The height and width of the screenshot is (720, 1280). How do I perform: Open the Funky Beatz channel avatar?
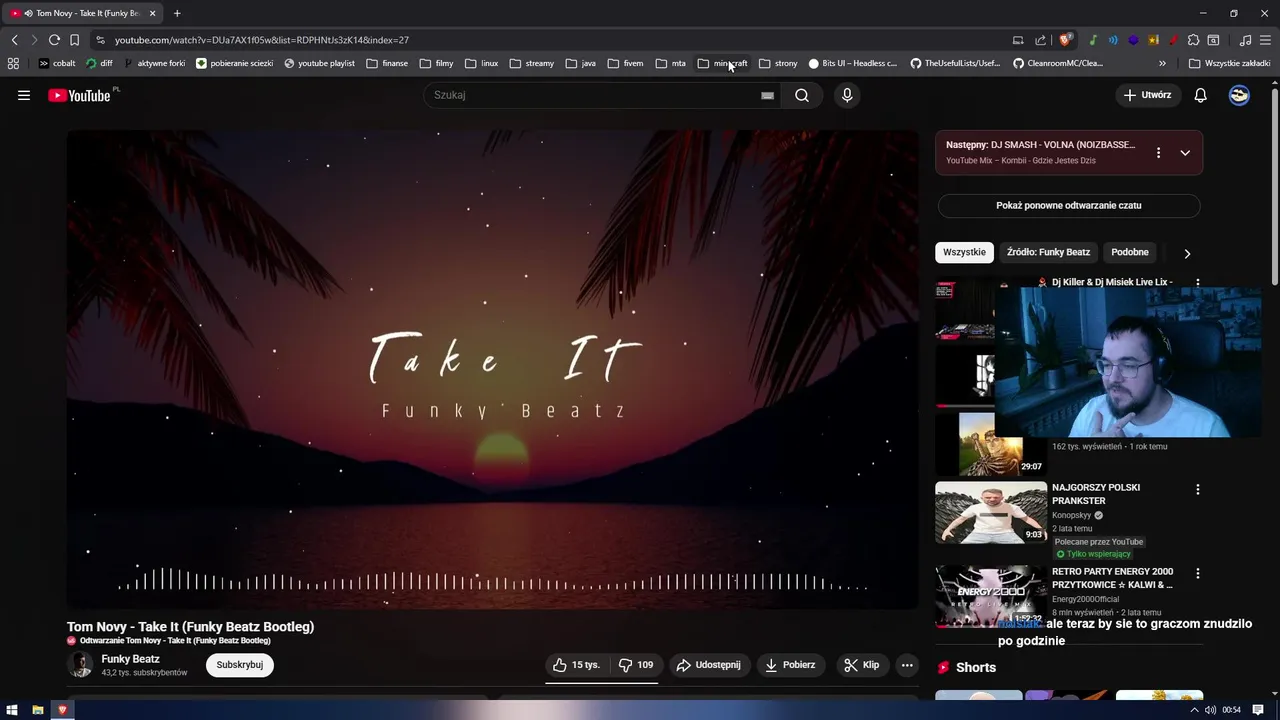pos(80,664)
